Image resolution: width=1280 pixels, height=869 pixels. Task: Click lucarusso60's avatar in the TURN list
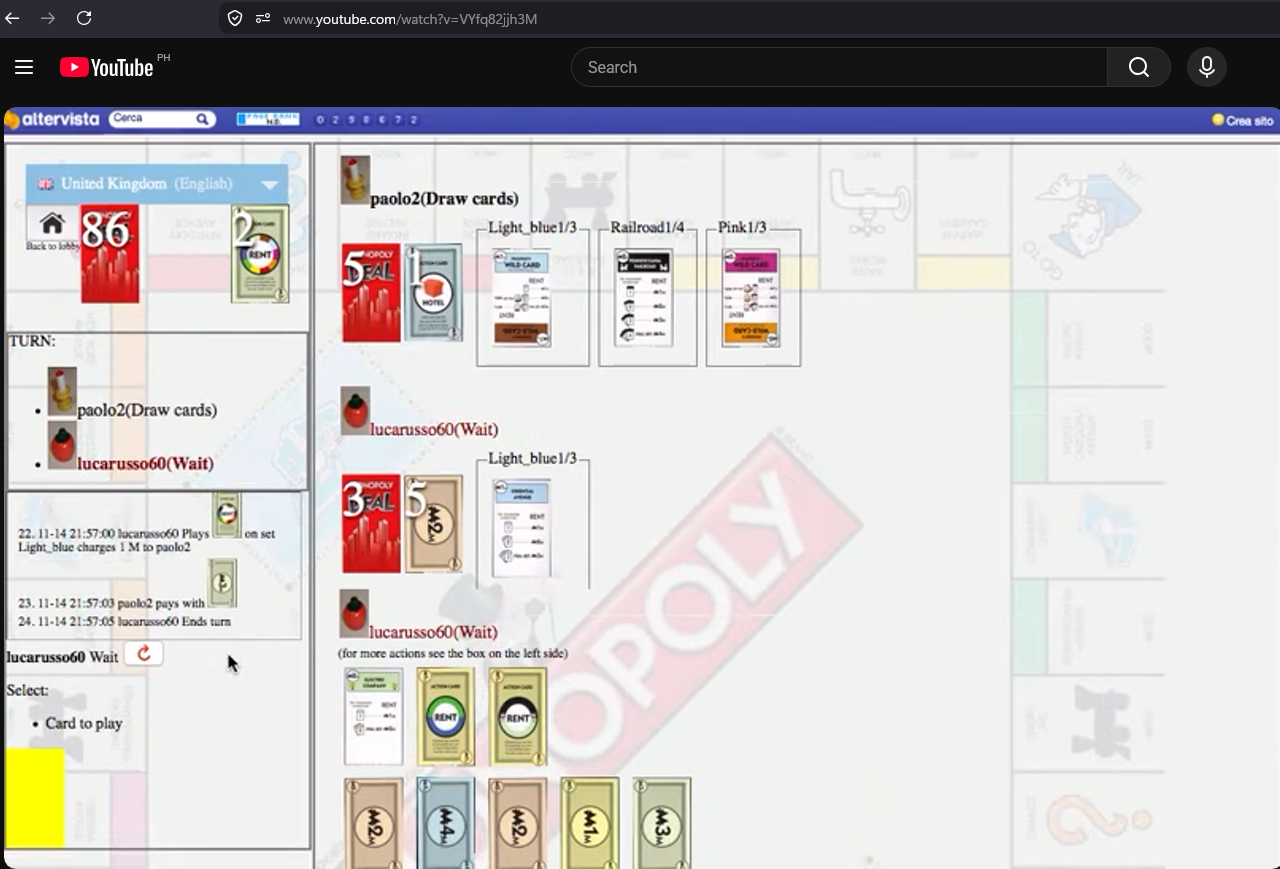pyautogui.click(x=62, y=445)
